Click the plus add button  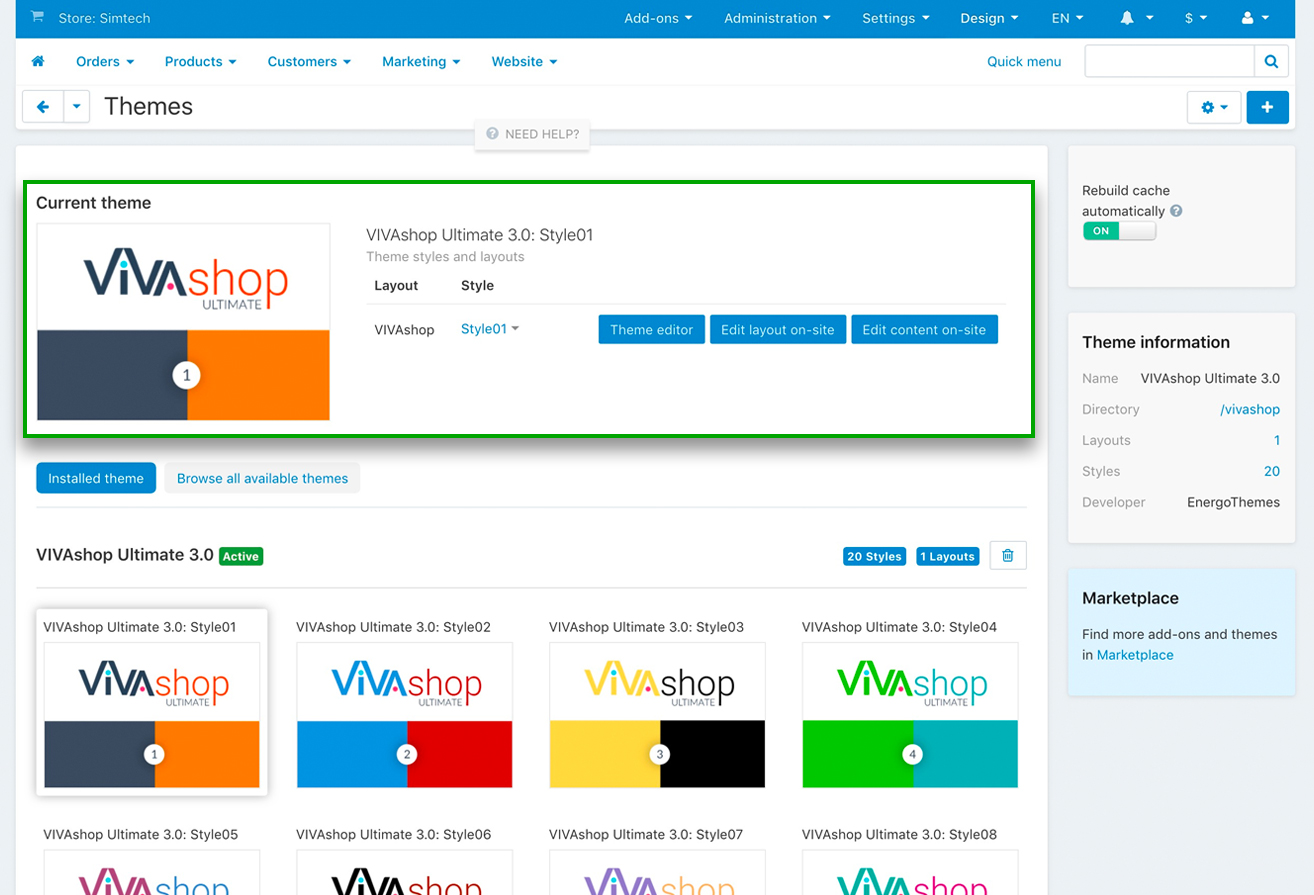pyautogui.click(x=1267, y=107)
